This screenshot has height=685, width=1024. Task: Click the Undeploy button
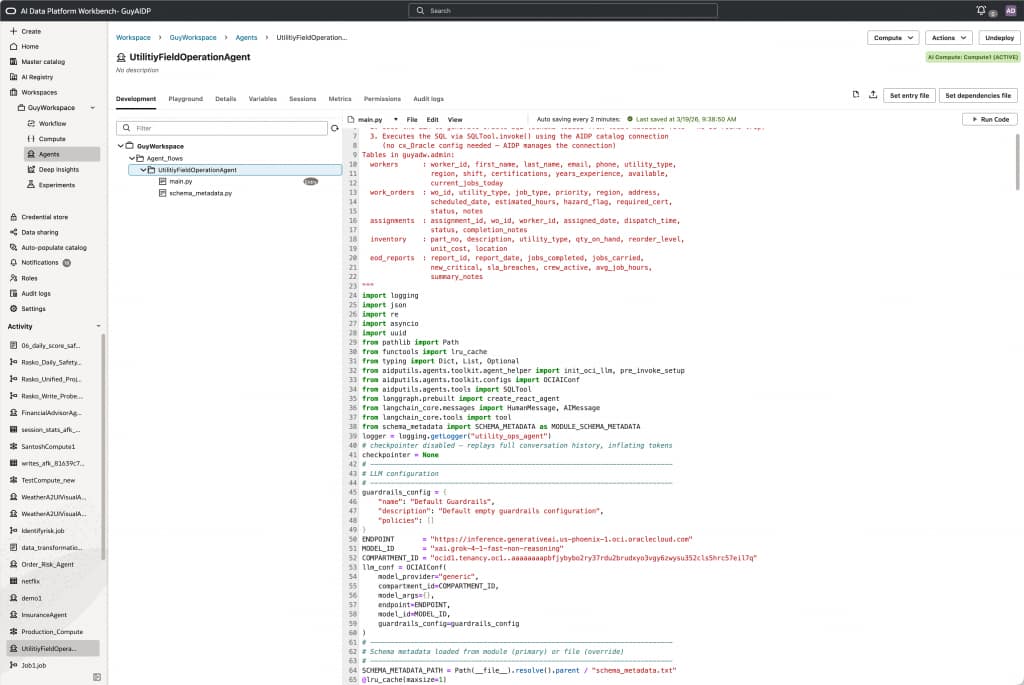pyautogui.click(x=999, y=38)
